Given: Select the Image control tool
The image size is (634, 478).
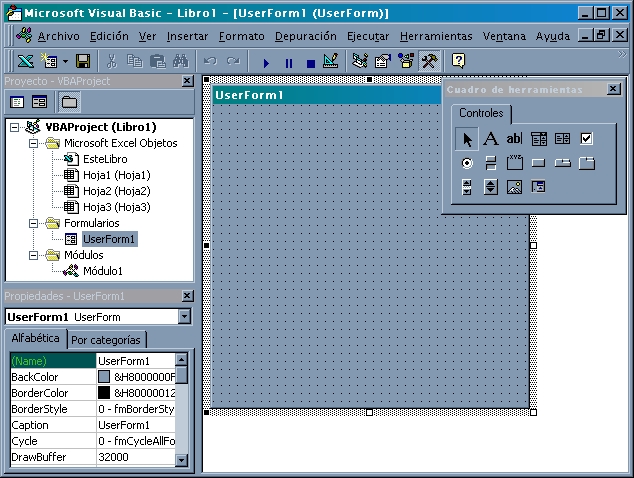Looking at the screenshot, I should point(514,186).
